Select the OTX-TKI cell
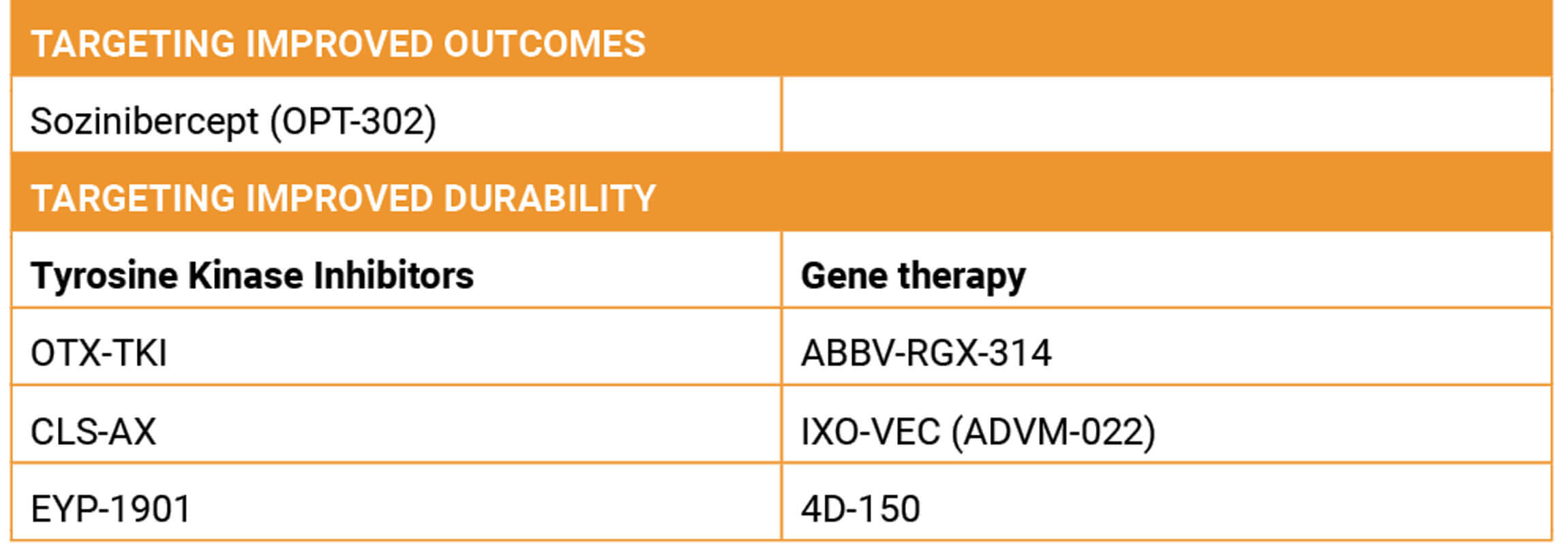The image size is (1568, 558). pos(99,353)
